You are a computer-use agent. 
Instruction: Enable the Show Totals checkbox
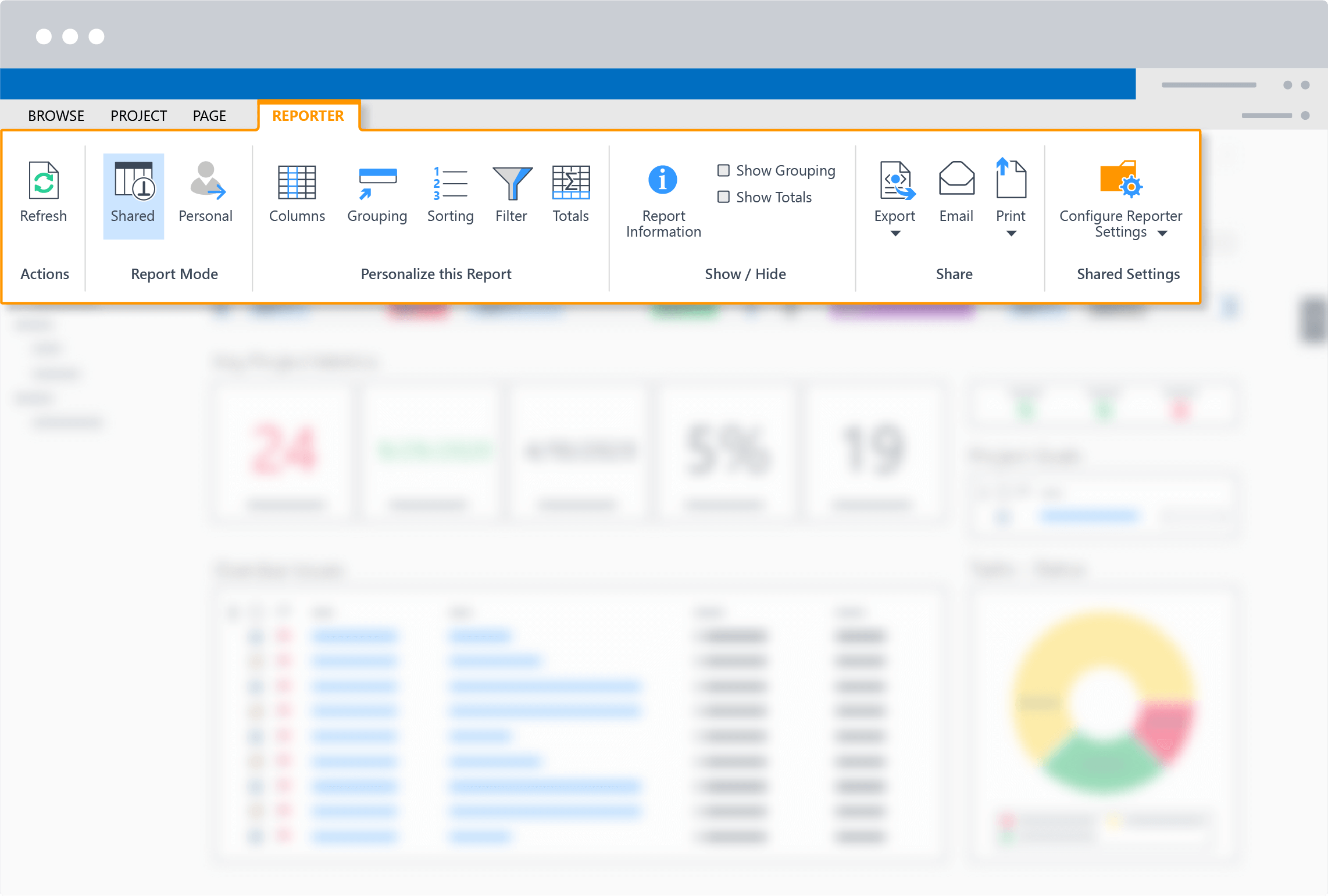[x=723, y=197]
